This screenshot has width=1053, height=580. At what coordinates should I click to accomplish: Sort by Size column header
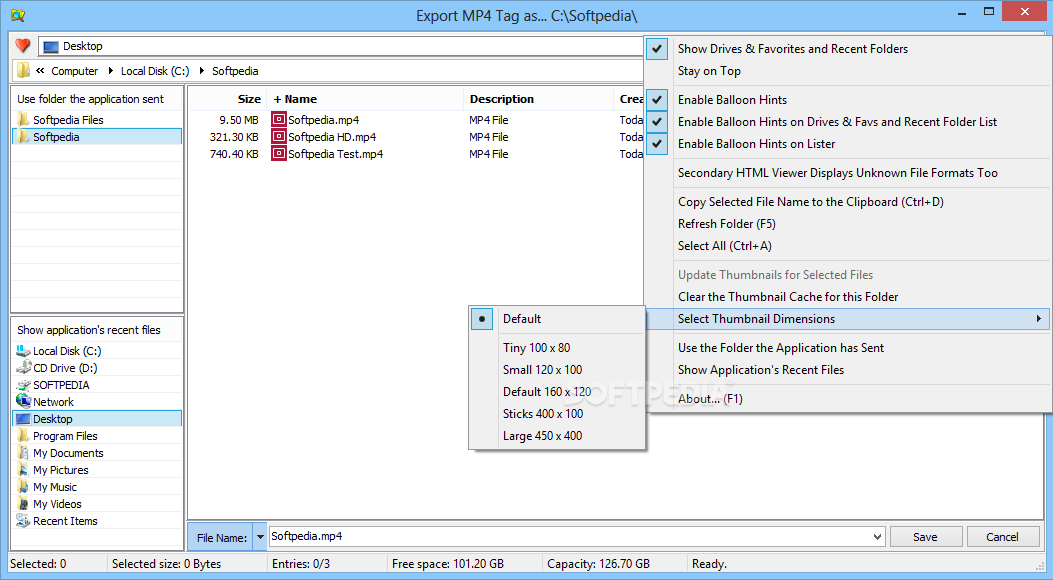point(228,99)
